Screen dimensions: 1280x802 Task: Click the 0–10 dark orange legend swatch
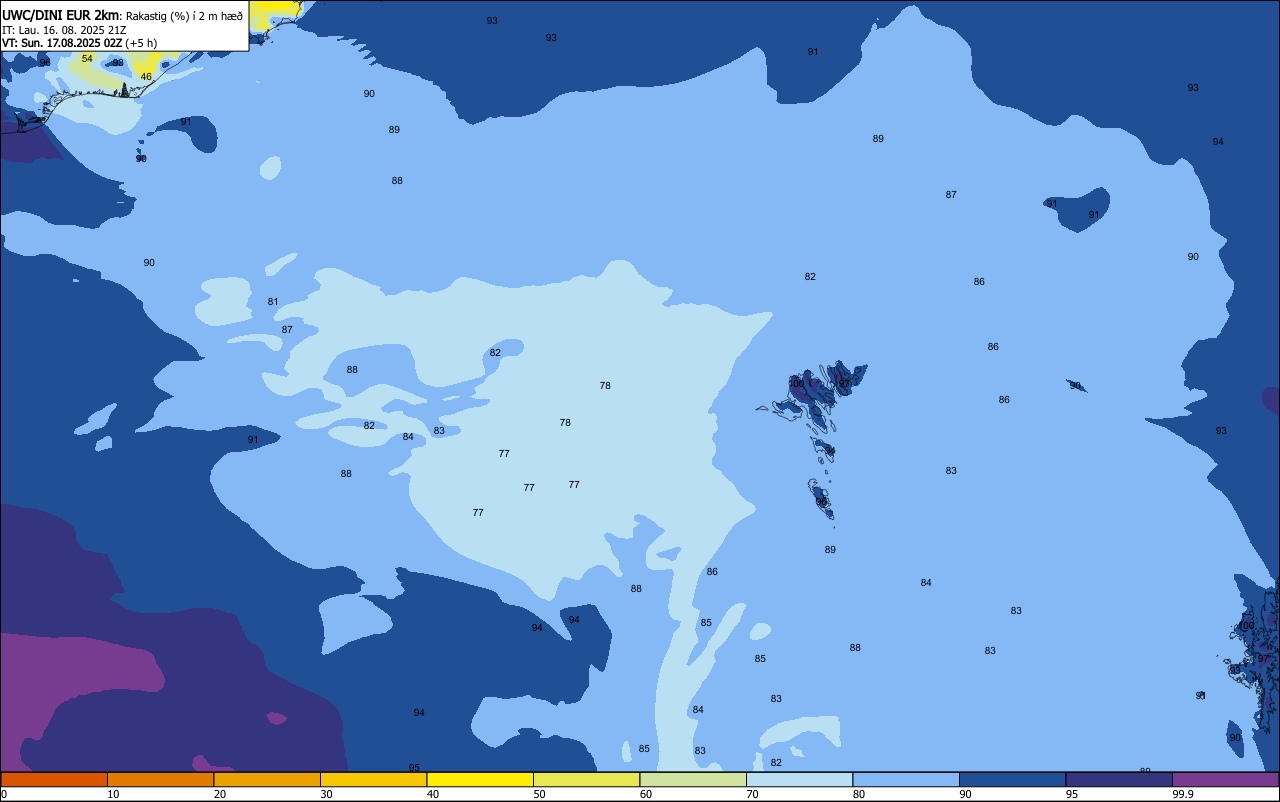click(x=54, y=779)
